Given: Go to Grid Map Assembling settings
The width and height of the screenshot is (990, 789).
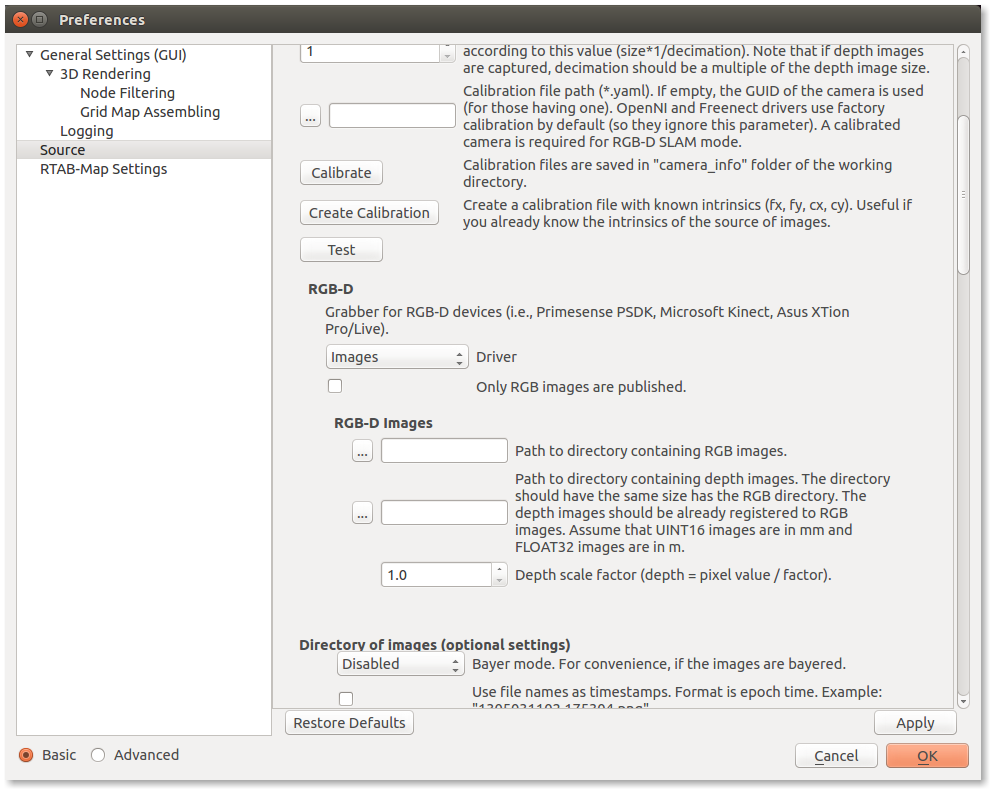Looking at the screenshot, I should point(150,112).
